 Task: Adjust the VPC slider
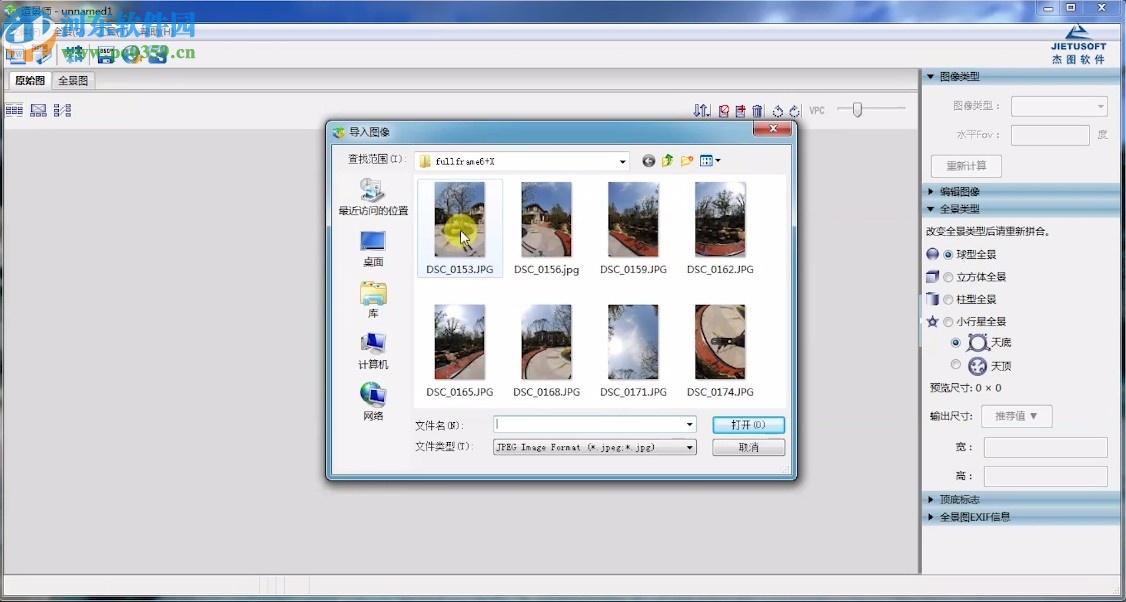858,111
